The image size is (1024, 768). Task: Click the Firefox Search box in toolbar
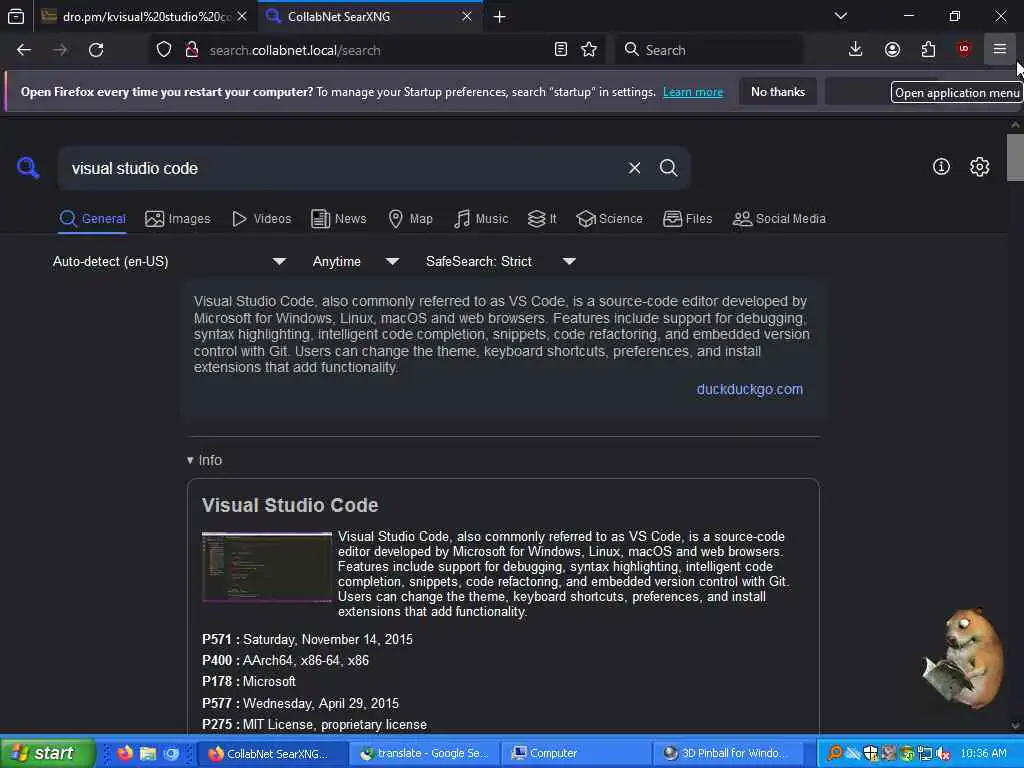[709, 50]
